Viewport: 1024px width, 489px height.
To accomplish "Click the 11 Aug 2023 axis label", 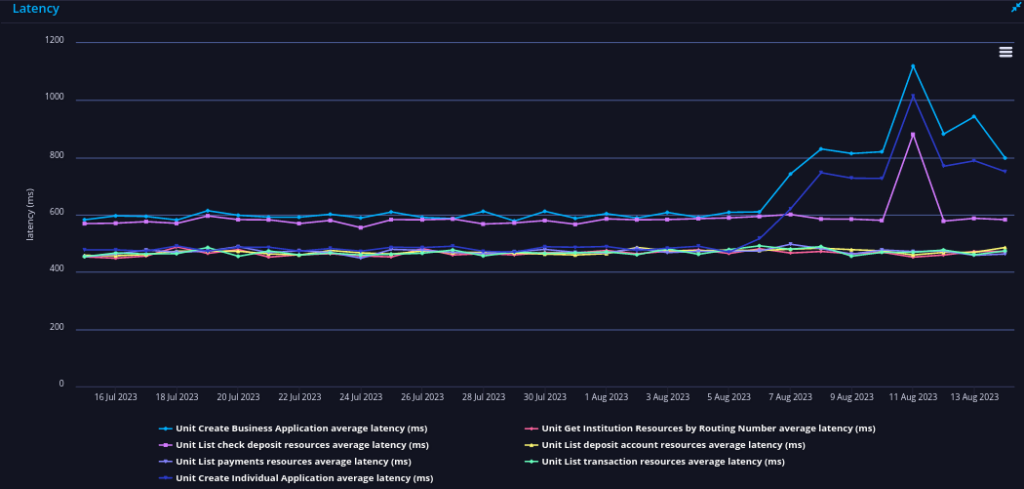I will [x=913, y=397].
